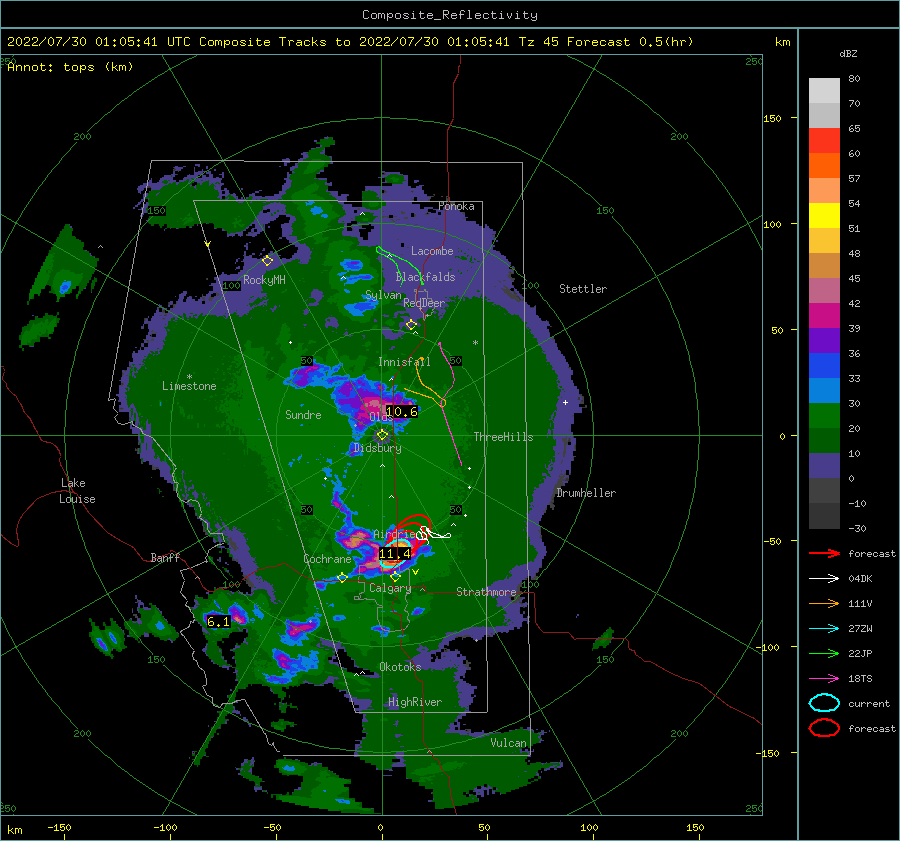Image resolution: width=900 pixels, height=841 pixels.
Task: Click the blue 36 dBZ color swatch
Action: 824,366
